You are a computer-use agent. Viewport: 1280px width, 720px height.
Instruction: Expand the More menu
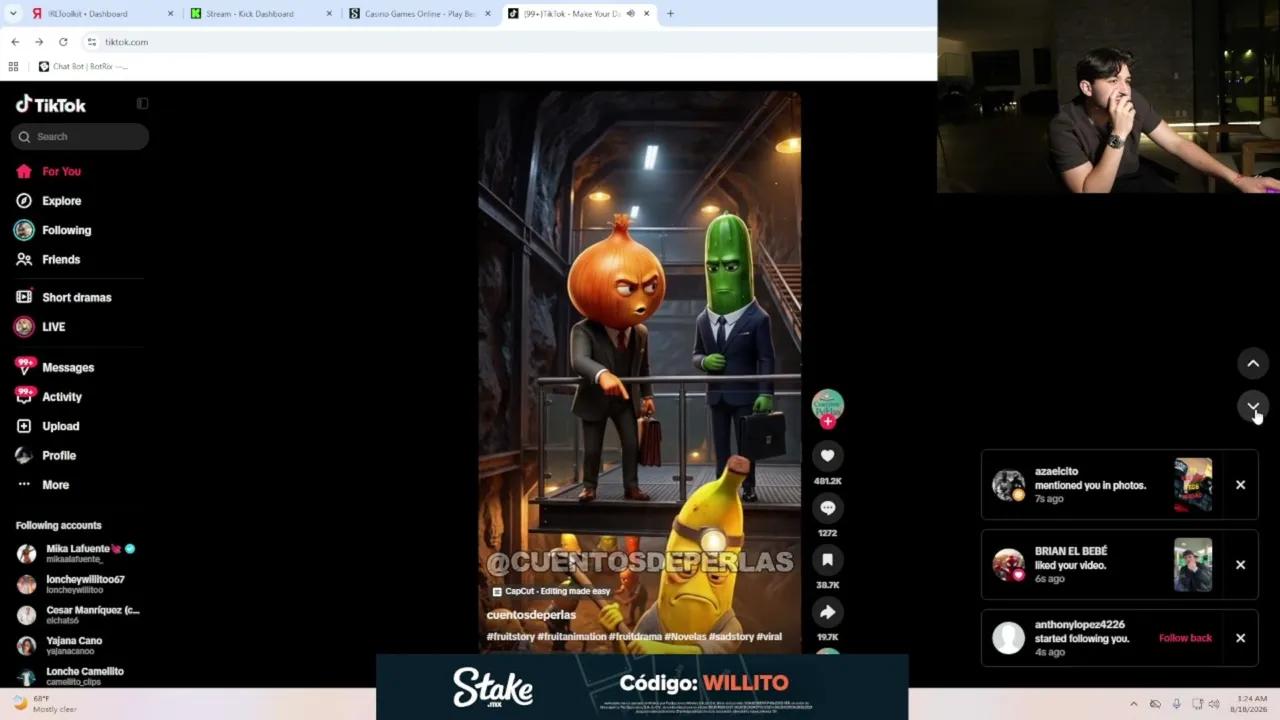point(43,485)
